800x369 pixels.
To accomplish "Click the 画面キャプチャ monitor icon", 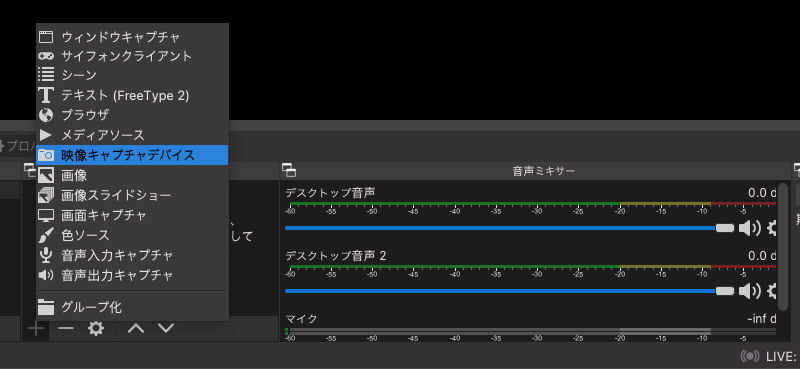I will coord(46,215).
